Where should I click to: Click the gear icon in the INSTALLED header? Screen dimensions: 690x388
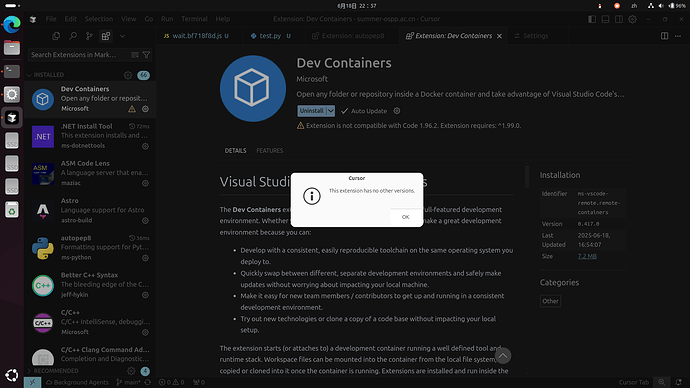(128, 75)
